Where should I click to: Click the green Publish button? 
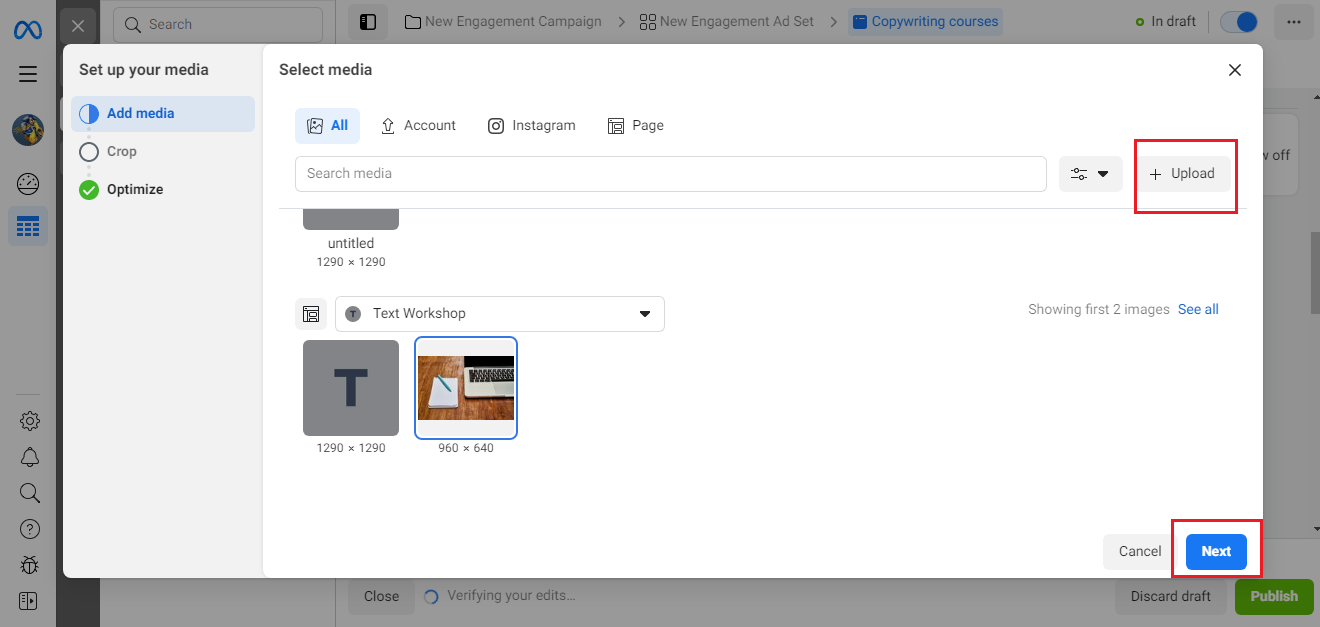1274,596
